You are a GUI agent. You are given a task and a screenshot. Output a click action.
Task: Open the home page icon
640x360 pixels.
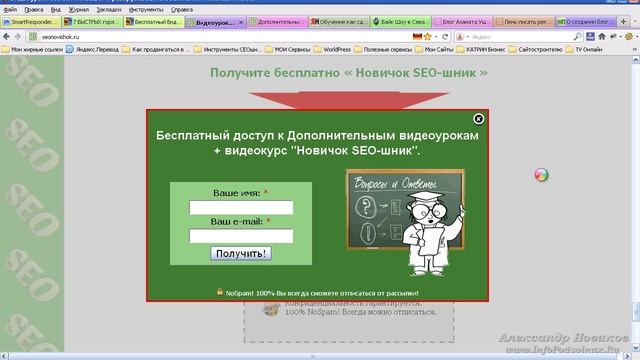tap(602, 37)
